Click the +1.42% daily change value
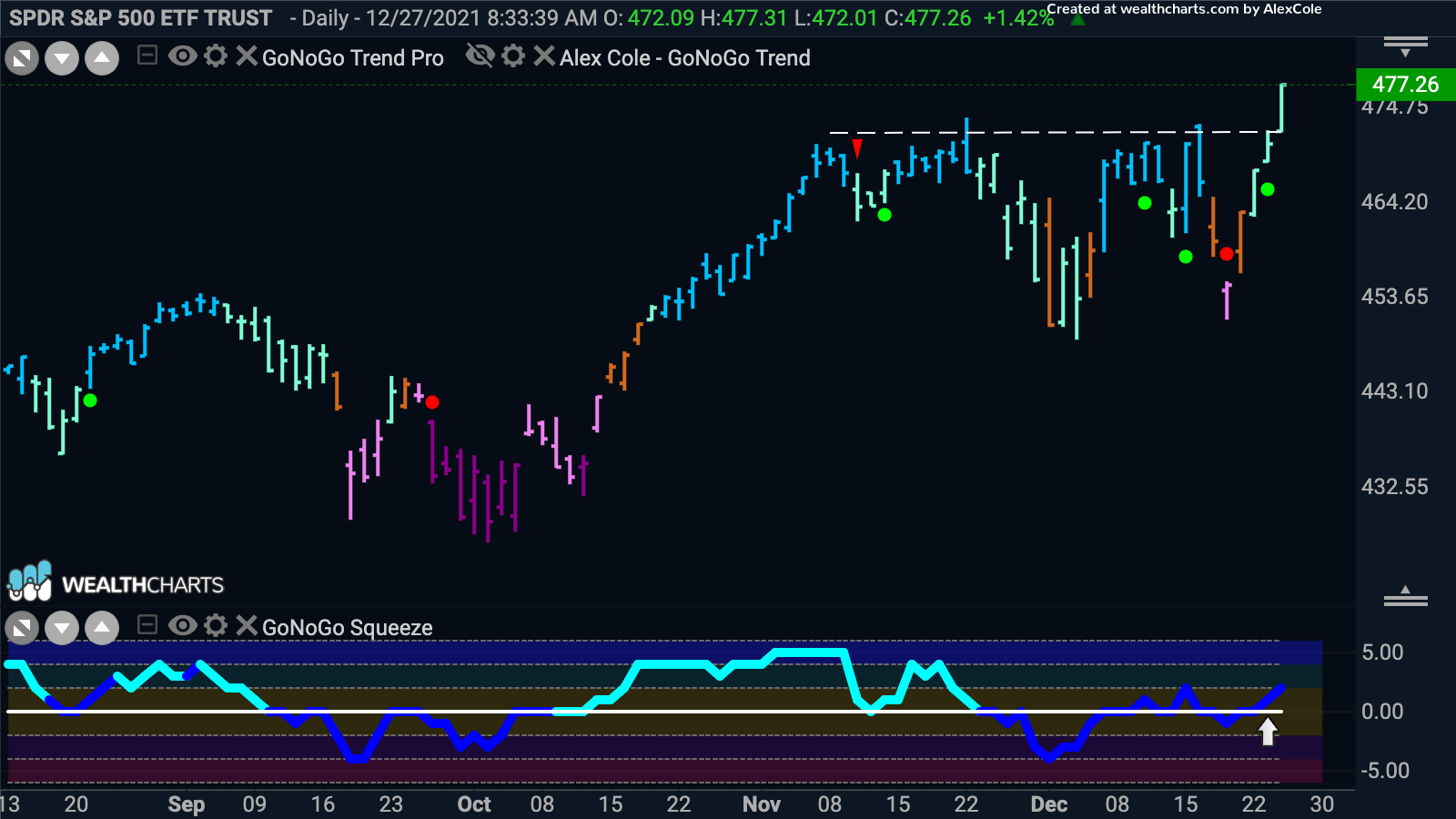Image resolution: width=1456 pixels, height=819 pixels. (x=1018, y=18)
